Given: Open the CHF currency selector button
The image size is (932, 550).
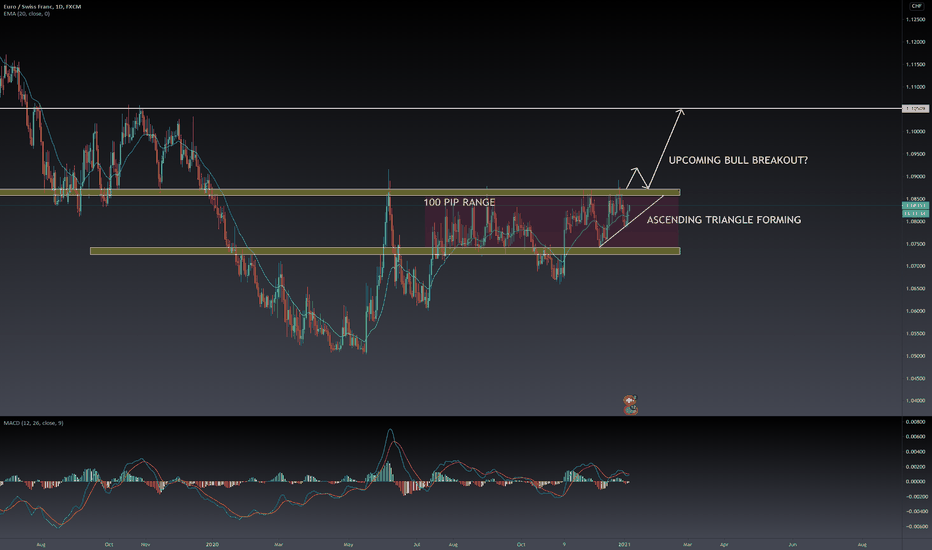Looking at the screenshot, I should pos(916,6).
